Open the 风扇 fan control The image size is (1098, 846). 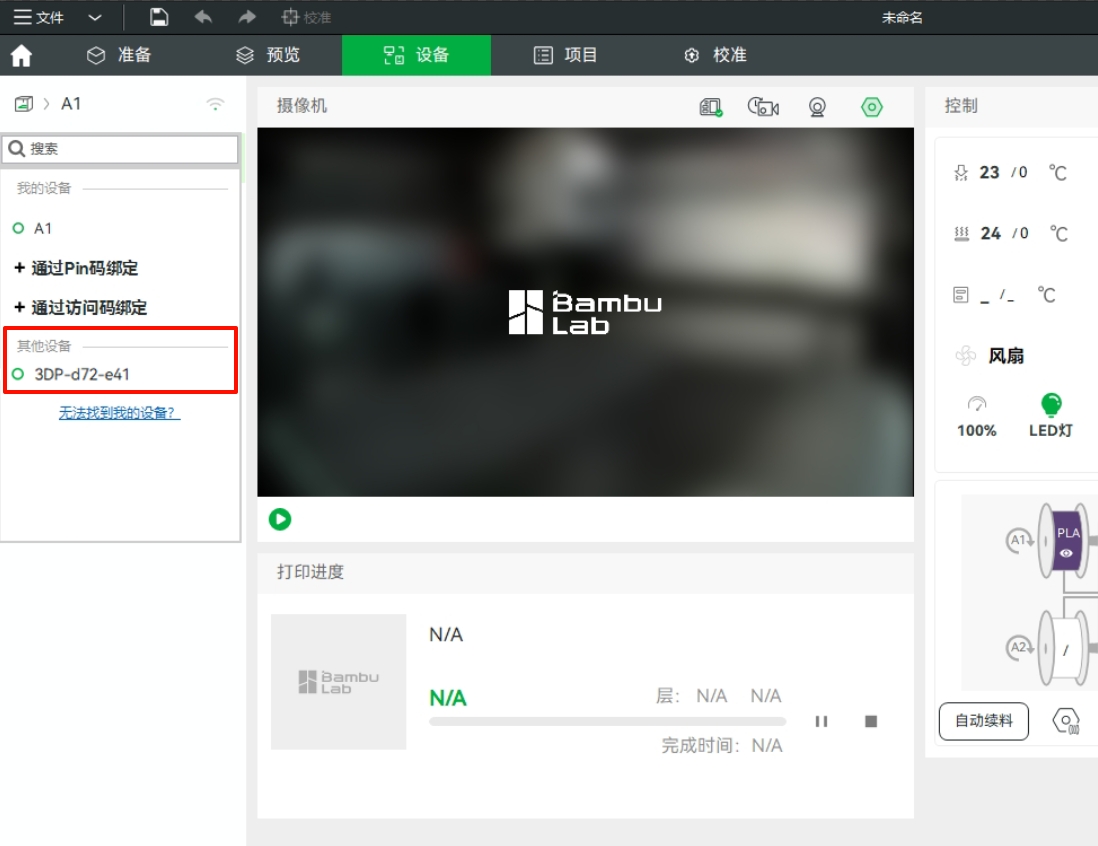990,356
